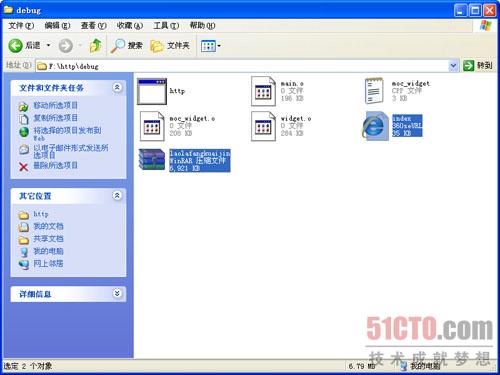Click the laolafangkuaijin file name

coord(200,153)
